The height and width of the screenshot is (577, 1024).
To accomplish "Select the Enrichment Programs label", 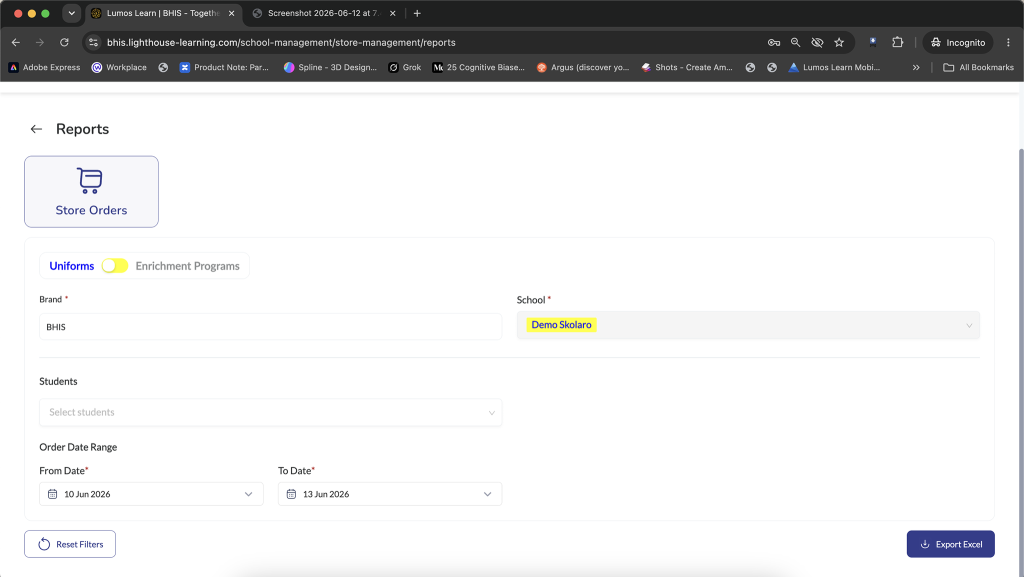I will (187, 266).
